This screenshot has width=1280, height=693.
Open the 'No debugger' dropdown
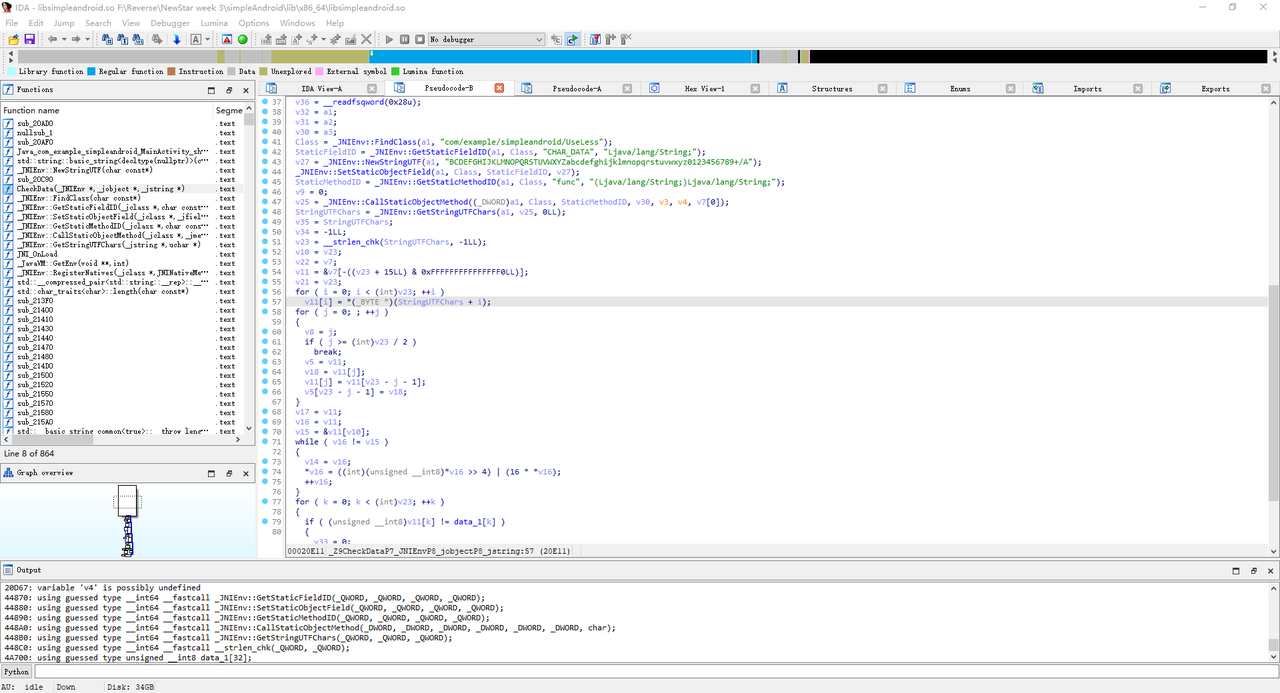coord(539,39)
